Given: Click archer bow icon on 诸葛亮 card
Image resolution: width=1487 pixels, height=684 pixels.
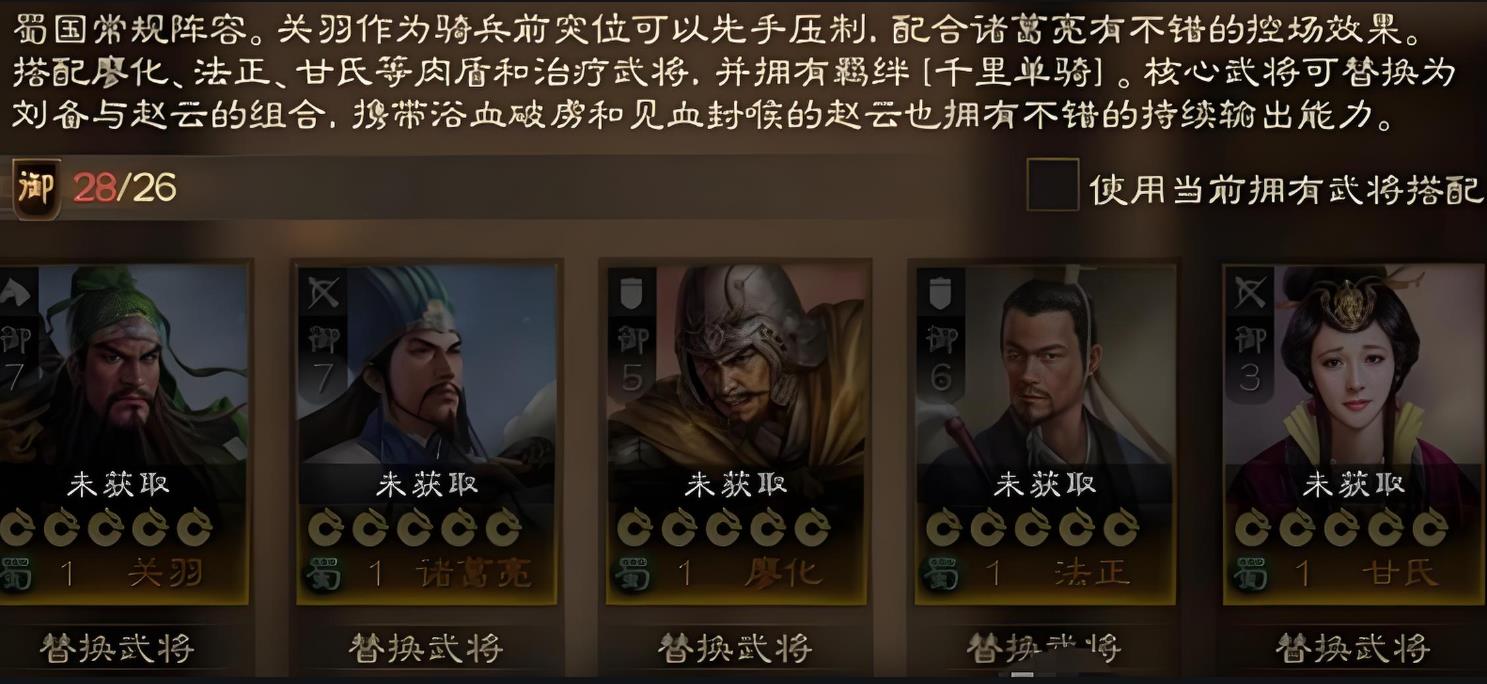Looking at the screenshot, I should point(323,292).
